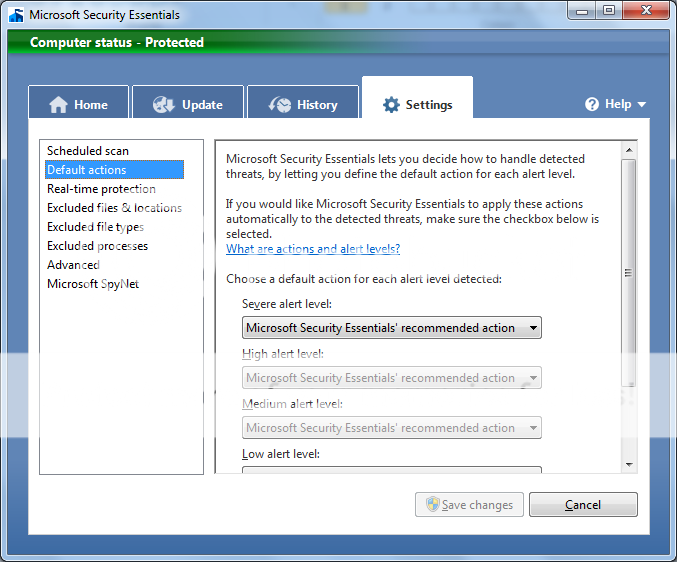Click the Update globe download icon
This screenshot has height=562, width=677.
click(164, 104)
